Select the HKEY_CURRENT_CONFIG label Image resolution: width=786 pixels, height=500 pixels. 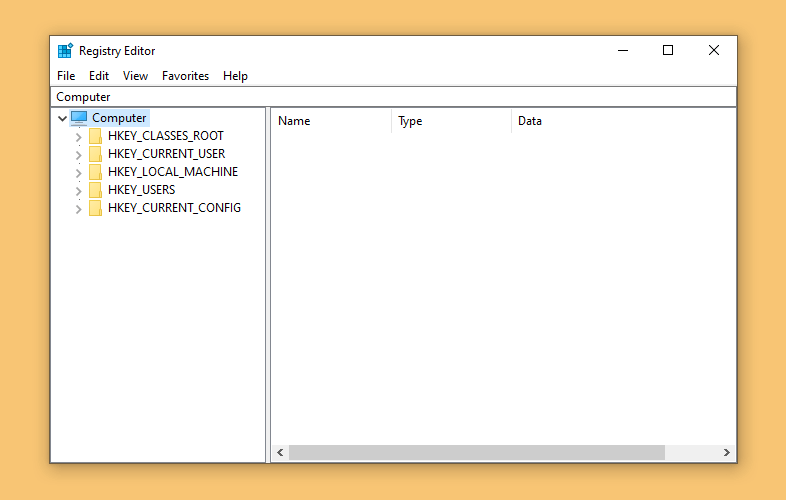174,208
